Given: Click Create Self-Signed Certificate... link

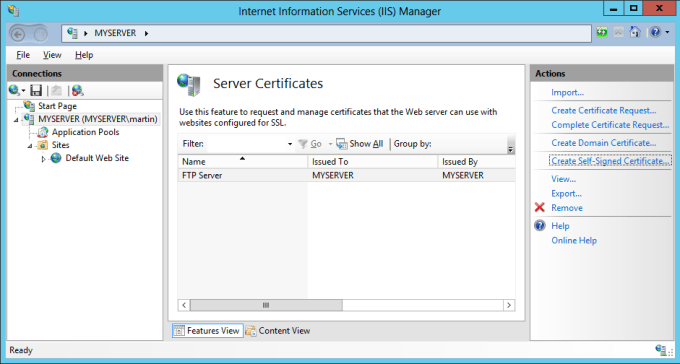Looking at the screenshot, I should click(610, 161).
